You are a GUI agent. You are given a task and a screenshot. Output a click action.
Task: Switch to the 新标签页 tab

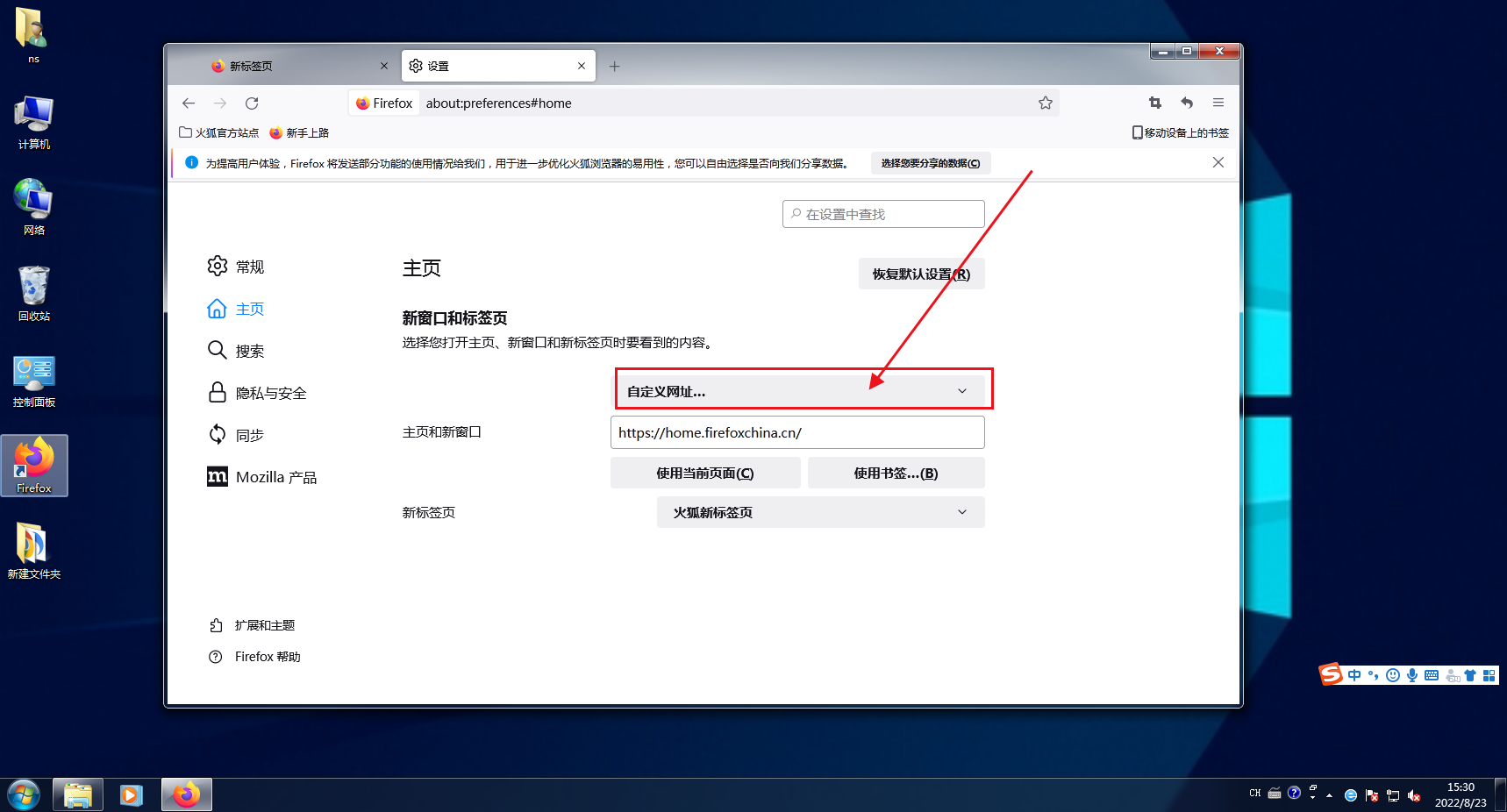point(298,66)
